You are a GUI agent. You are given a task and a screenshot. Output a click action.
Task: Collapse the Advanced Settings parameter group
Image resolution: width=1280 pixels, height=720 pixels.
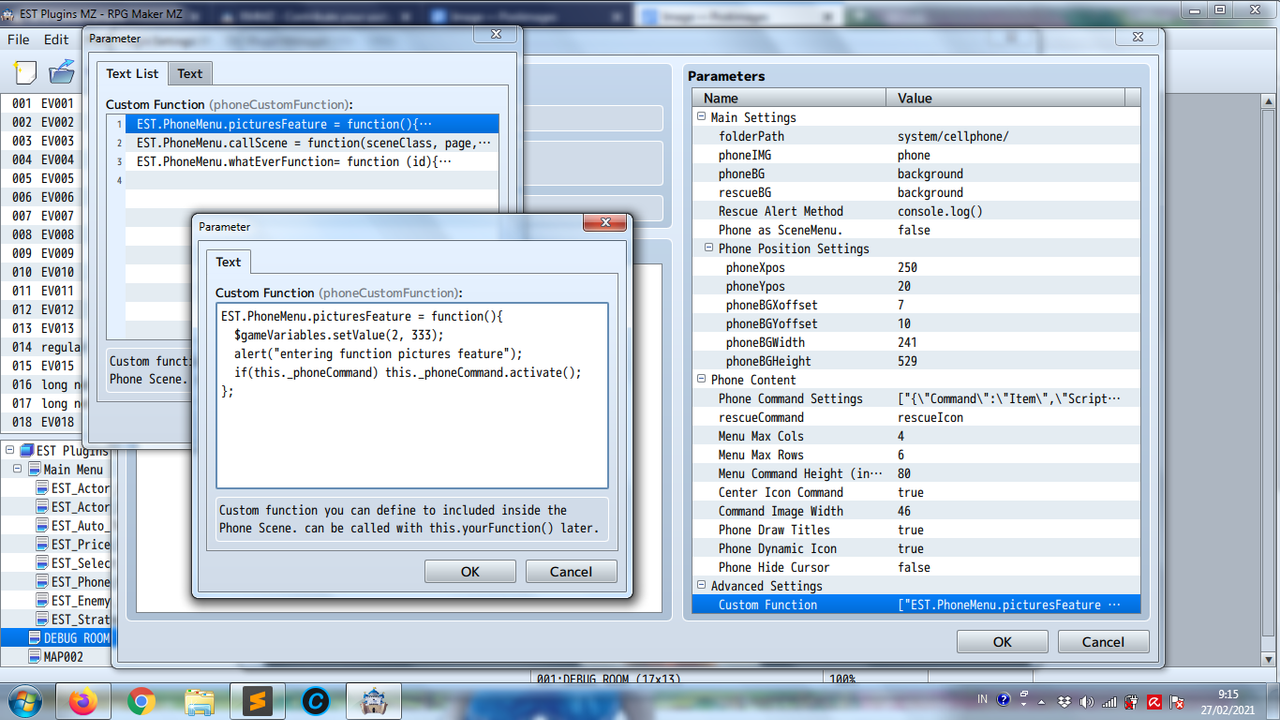(x=701, y=586)
